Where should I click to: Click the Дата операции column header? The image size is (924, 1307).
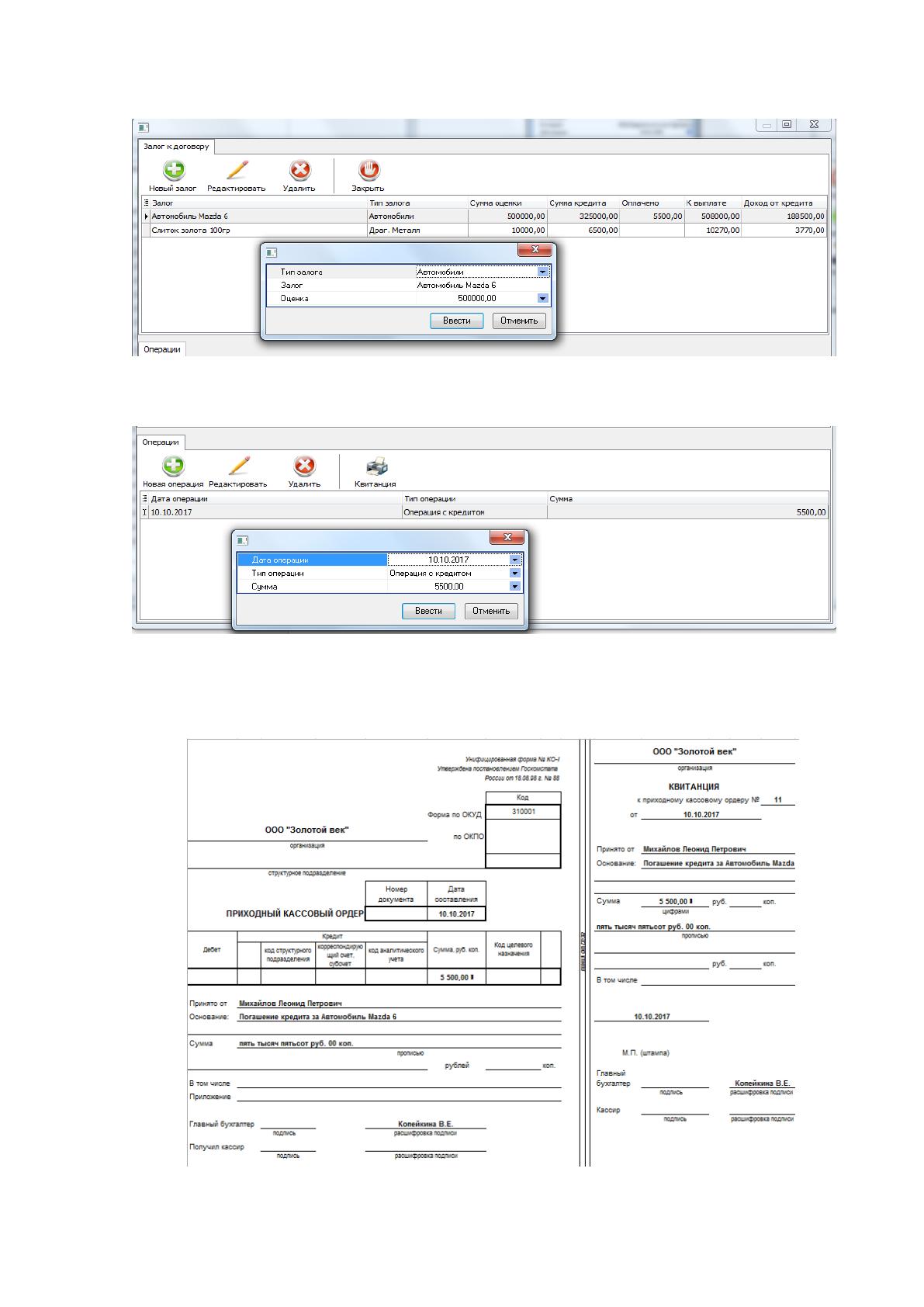[275, 499]
